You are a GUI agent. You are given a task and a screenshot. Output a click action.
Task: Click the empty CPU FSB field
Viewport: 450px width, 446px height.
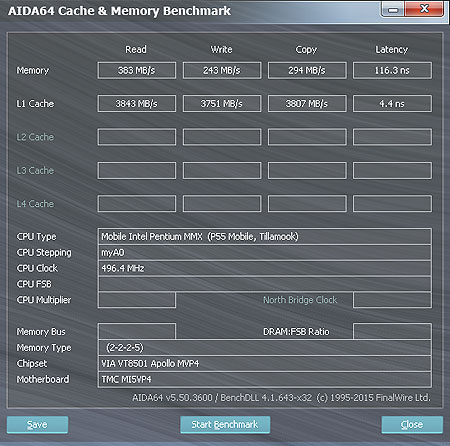(x=265, y=284)
